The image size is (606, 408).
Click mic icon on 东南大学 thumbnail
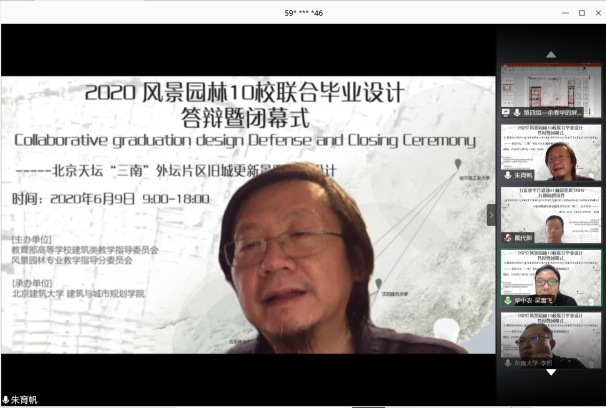tap(507, 362)
